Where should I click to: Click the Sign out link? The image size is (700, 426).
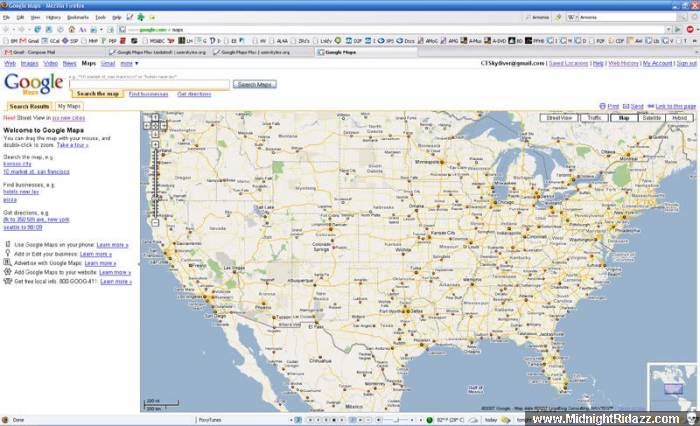[x=687, y=63]
